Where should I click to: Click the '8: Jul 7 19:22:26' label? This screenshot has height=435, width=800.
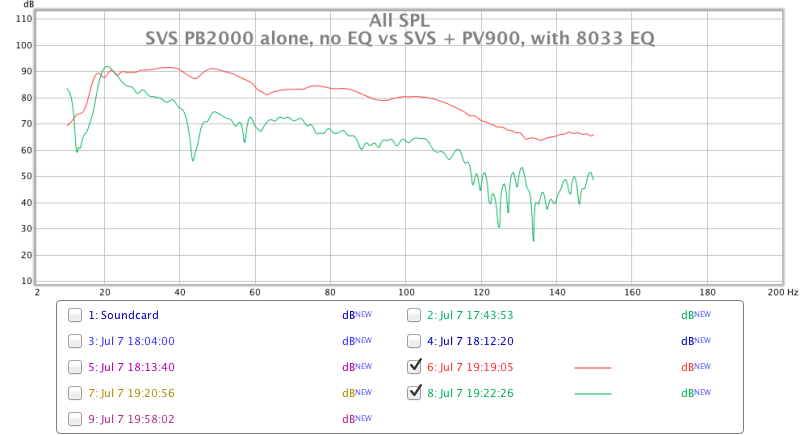[x=470, y=393]
